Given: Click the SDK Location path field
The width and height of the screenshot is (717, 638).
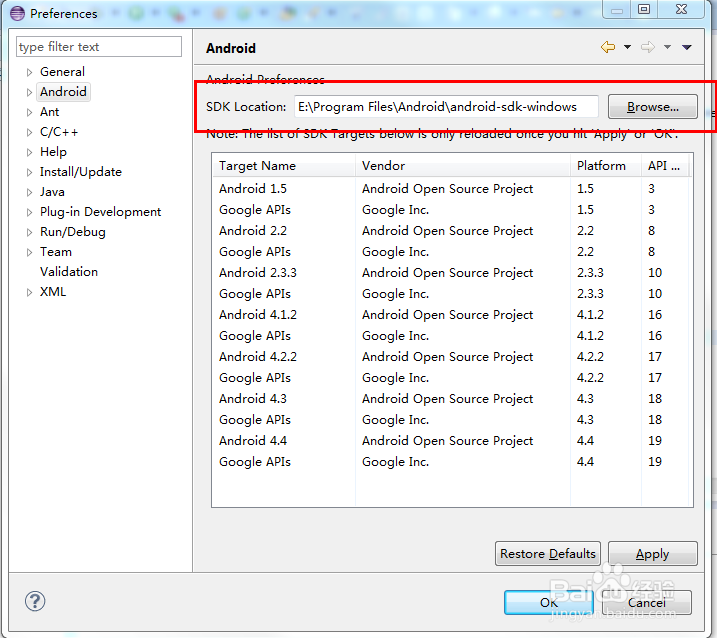Looking at the screenshot, I should coord(446,107).
